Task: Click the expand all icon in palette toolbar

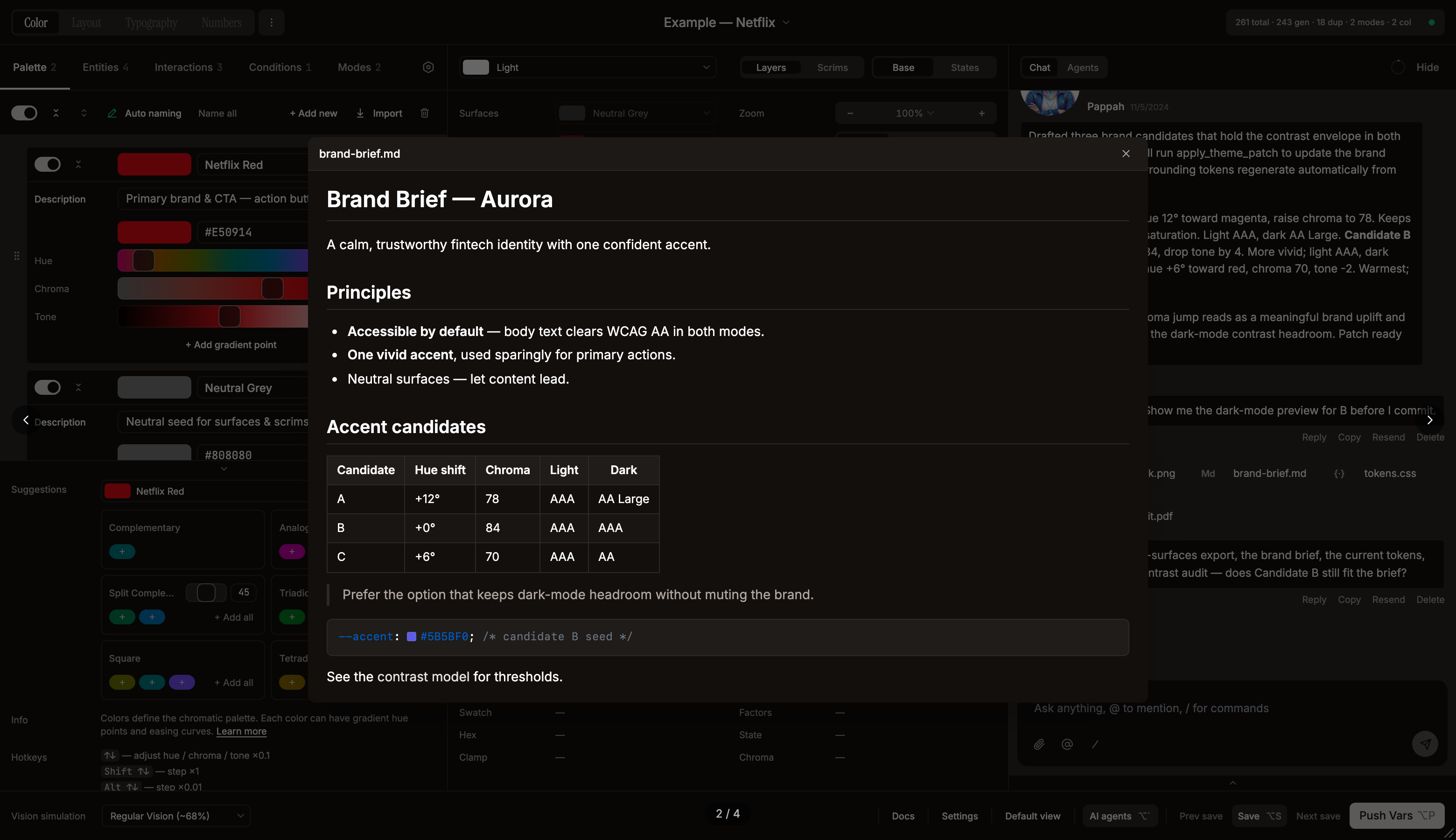Action: click(84, 113)
